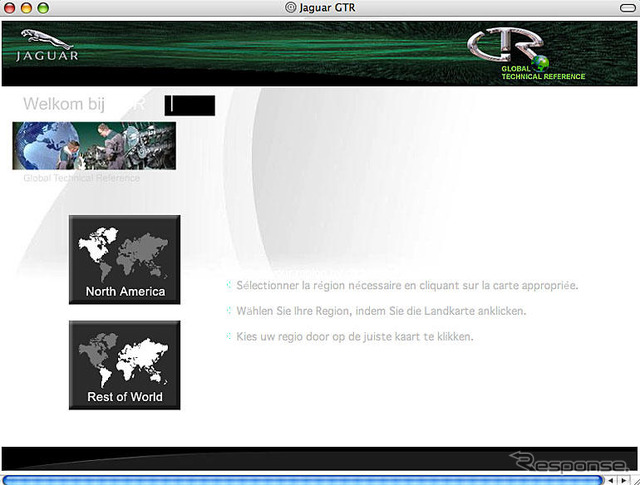
Task: Click the scroll left arrow
Action: tap(611, 481)
